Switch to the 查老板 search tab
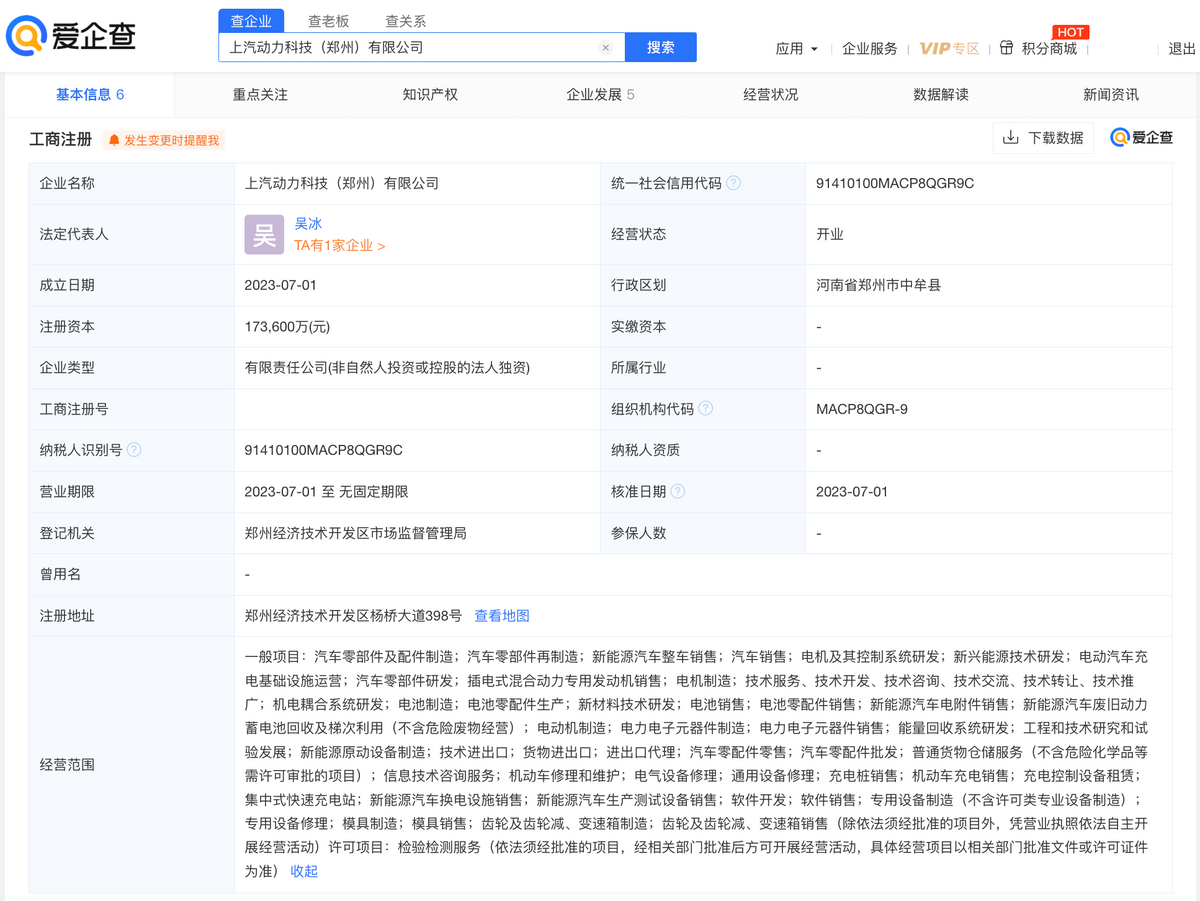 [328, 20]
